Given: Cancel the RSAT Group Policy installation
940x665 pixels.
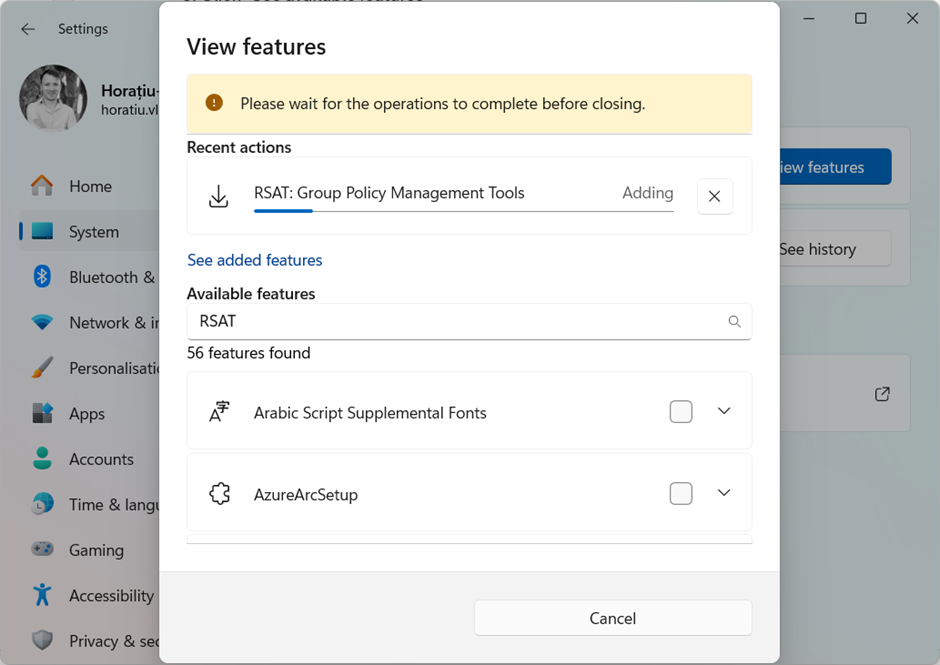Looking at the screenshot, I should click(x=714, y=197).
